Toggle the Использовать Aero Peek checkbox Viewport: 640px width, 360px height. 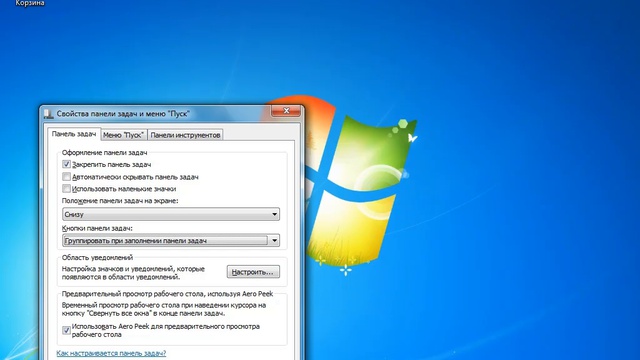pos(67,330)
